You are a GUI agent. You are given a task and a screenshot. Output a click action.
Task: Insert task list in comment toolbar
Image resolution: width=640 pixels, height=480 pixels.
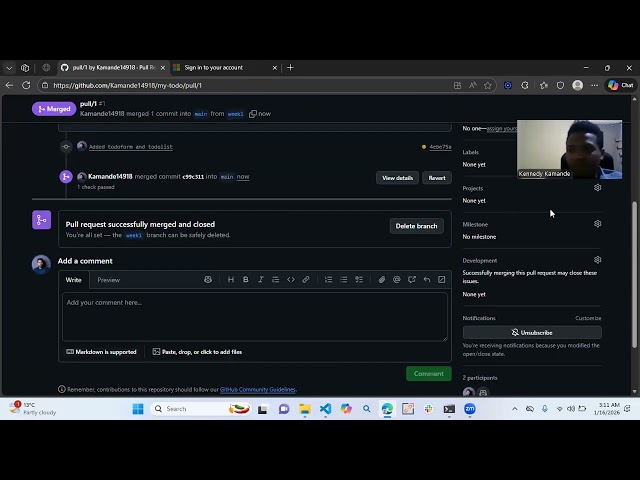click(359, 280)
